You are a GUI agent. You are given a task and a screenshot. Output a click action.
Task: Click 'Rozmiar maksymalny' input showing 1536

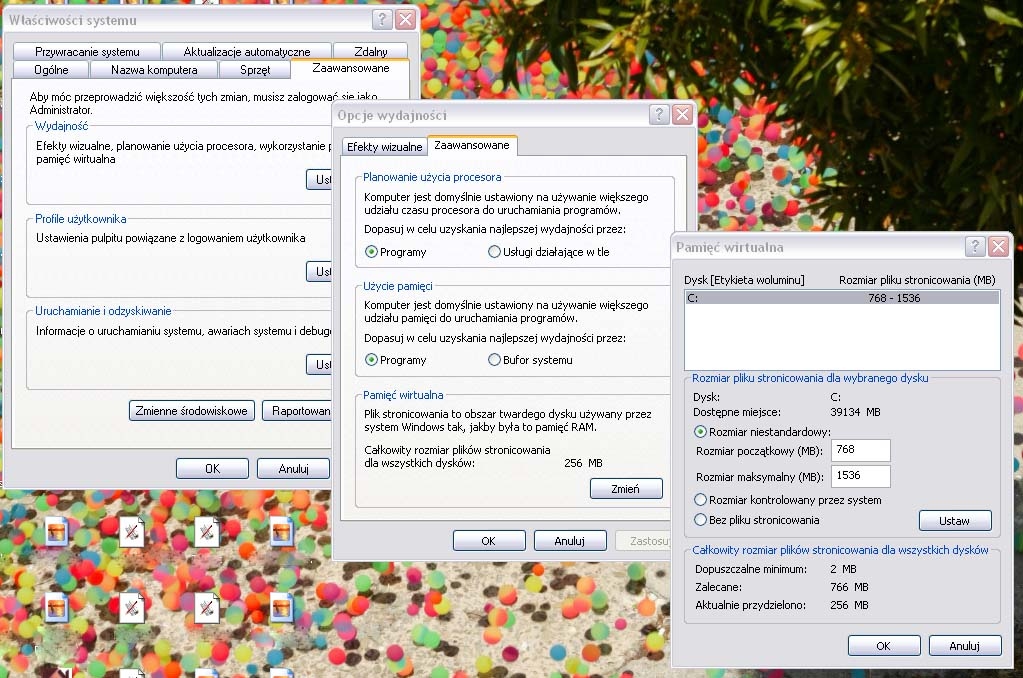tap(860, 476)
